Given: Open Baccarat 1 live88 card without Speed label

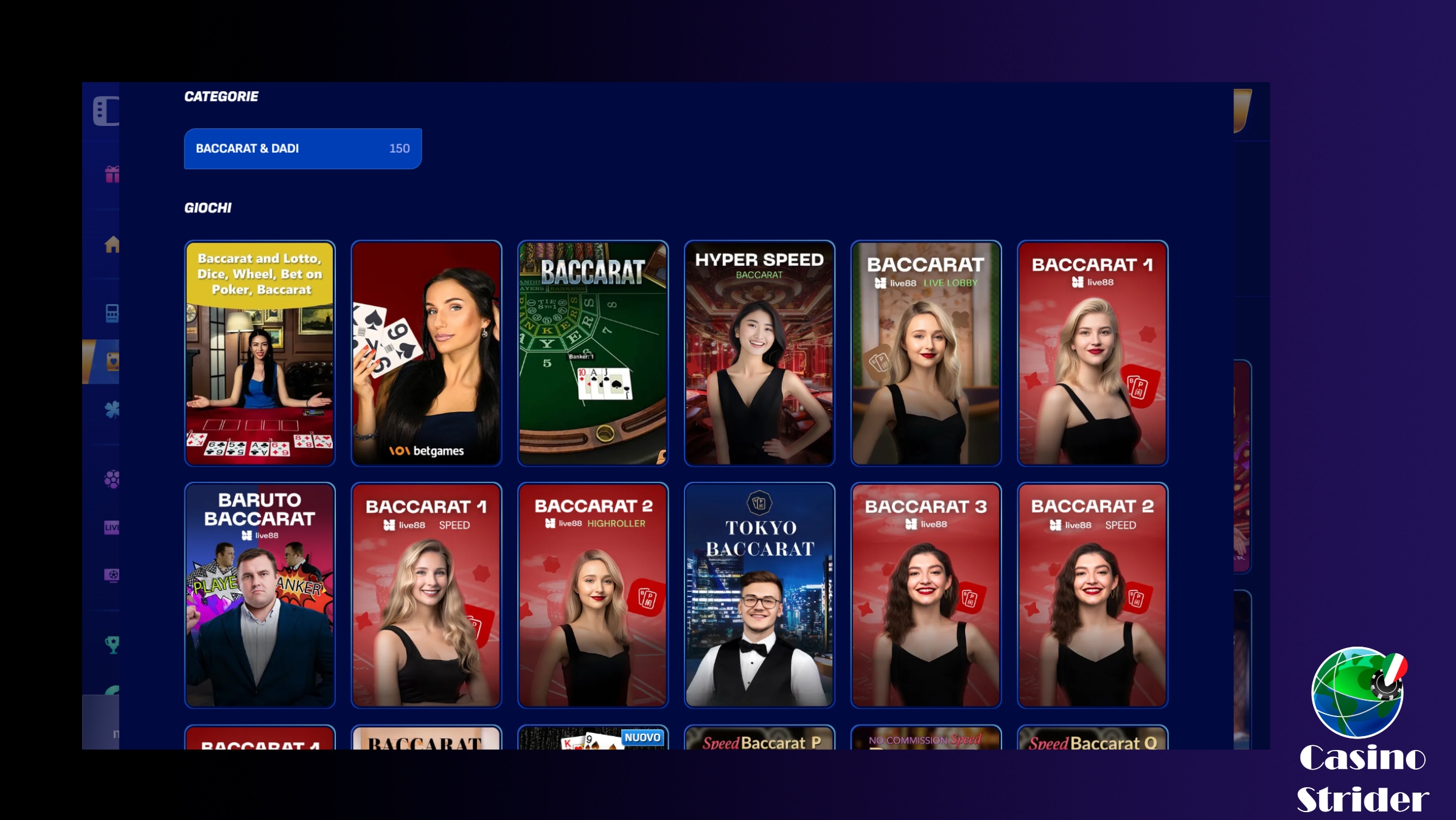Looking at the screenshot, I should (x=1093, y=353).
